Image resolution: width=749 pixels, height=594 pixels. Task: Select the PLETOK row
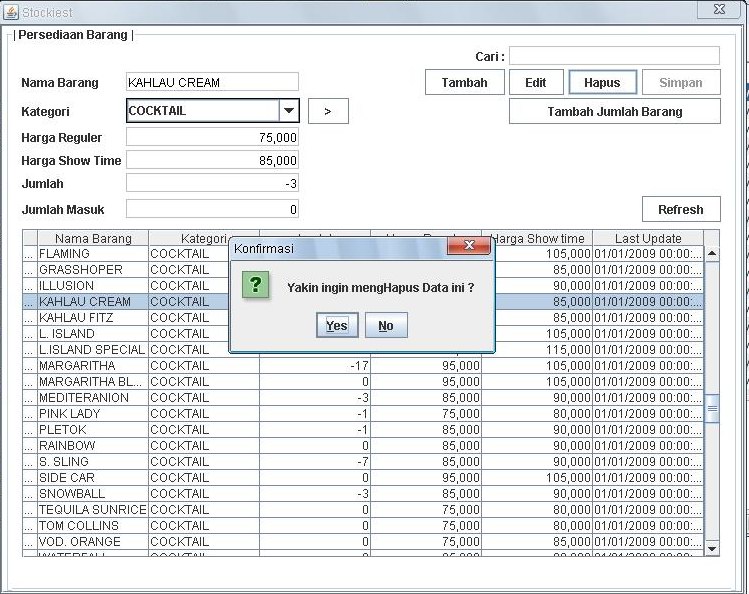(x=363, y=430)
